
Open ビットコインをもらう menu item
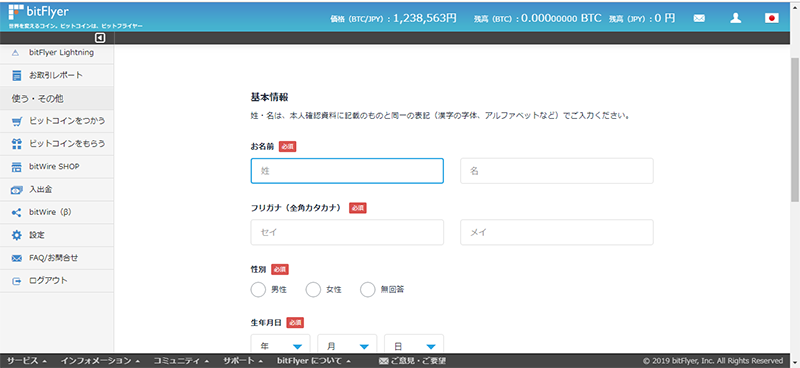coord(67,144)
